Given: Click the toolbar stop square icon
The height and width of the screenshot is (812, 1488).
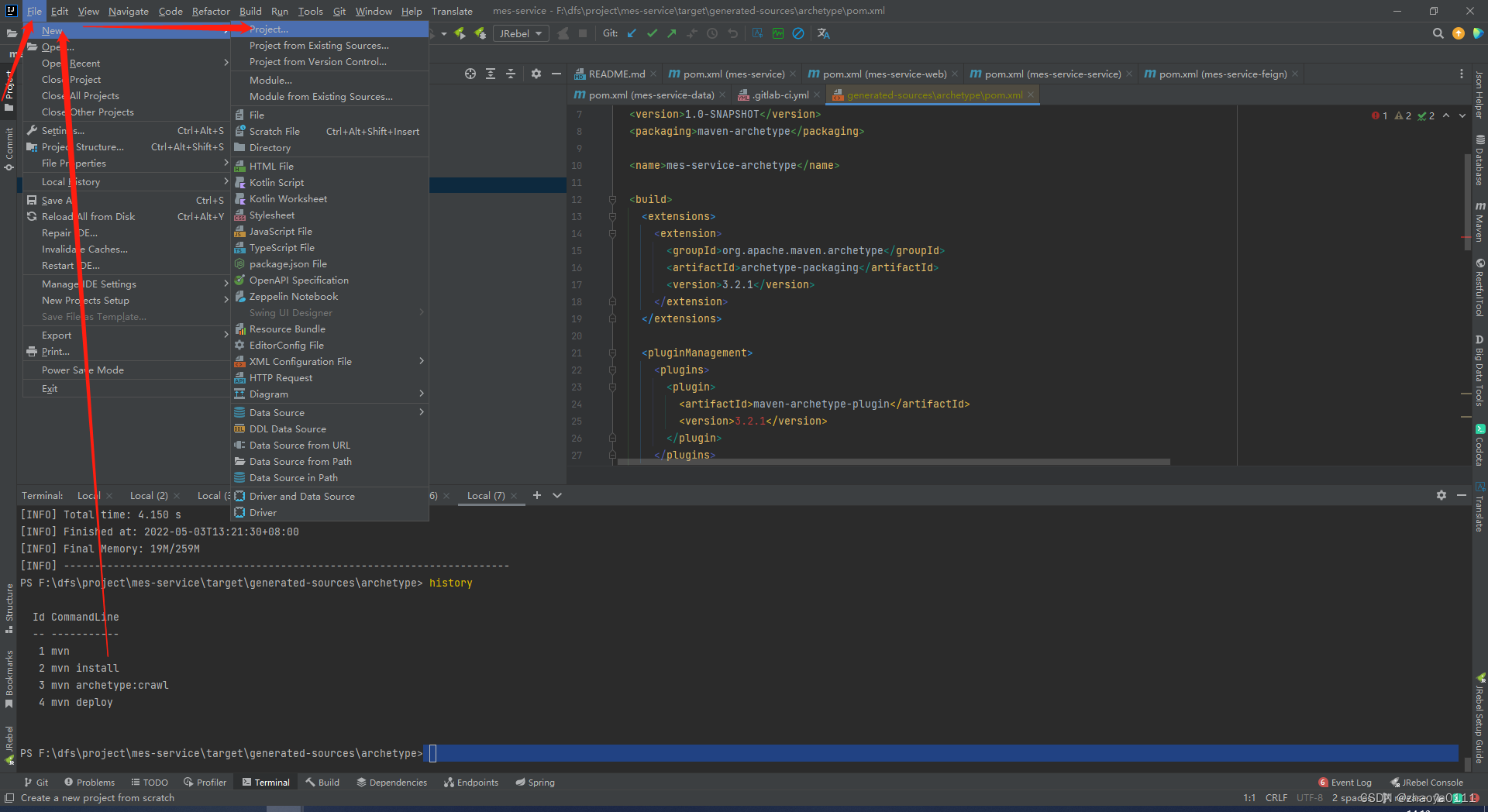Looking at the screenshot, I should [x=583, y=33].
